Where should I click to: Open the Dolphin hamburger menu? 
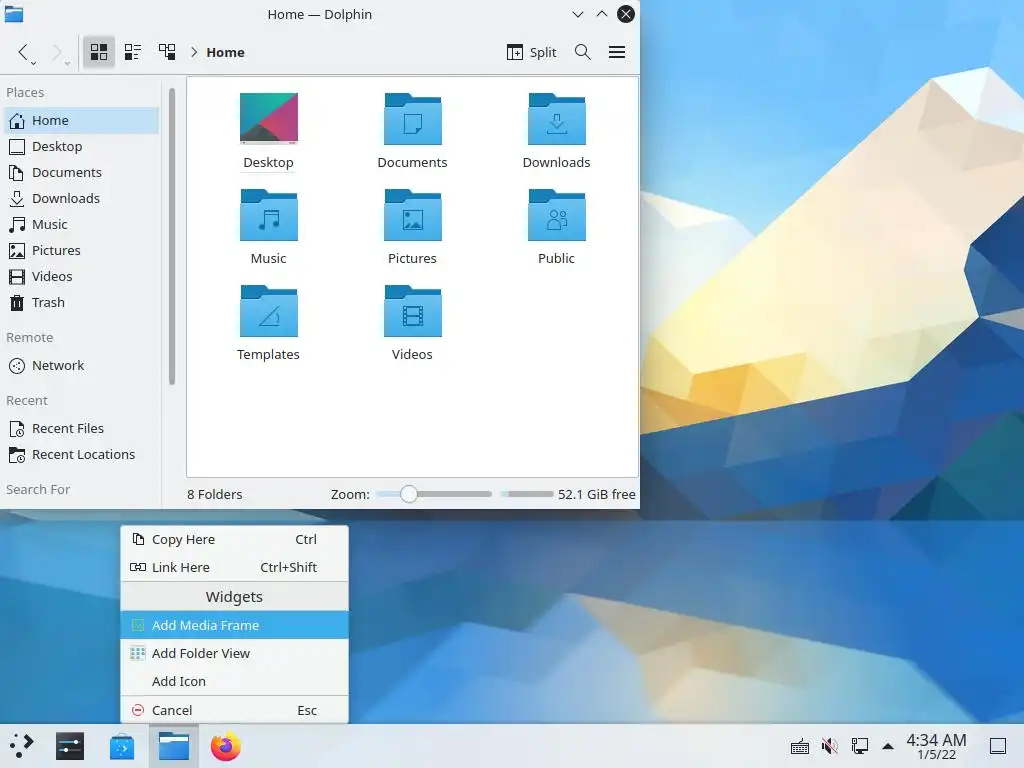click(617, 52)
